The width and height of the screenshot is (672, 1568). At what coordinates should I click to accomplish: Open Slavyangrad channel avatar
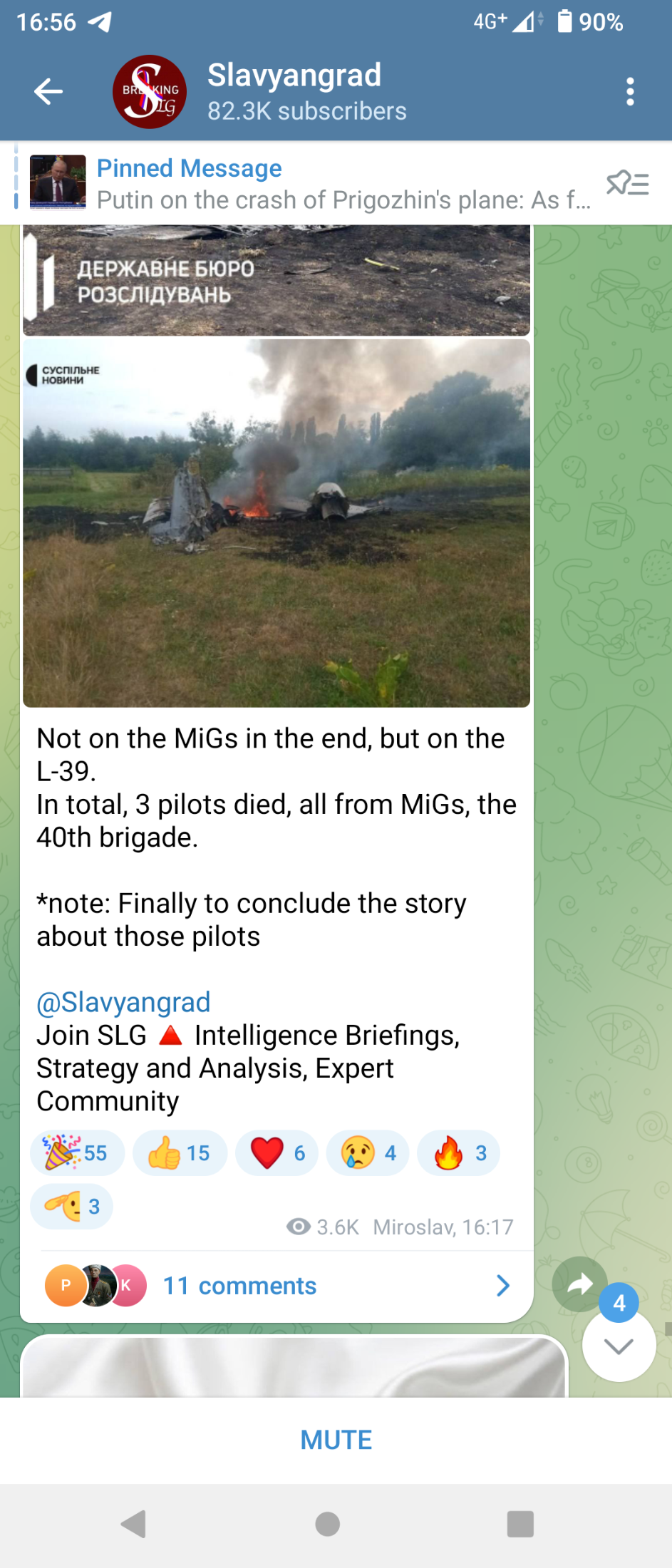(x=150, y=92)
